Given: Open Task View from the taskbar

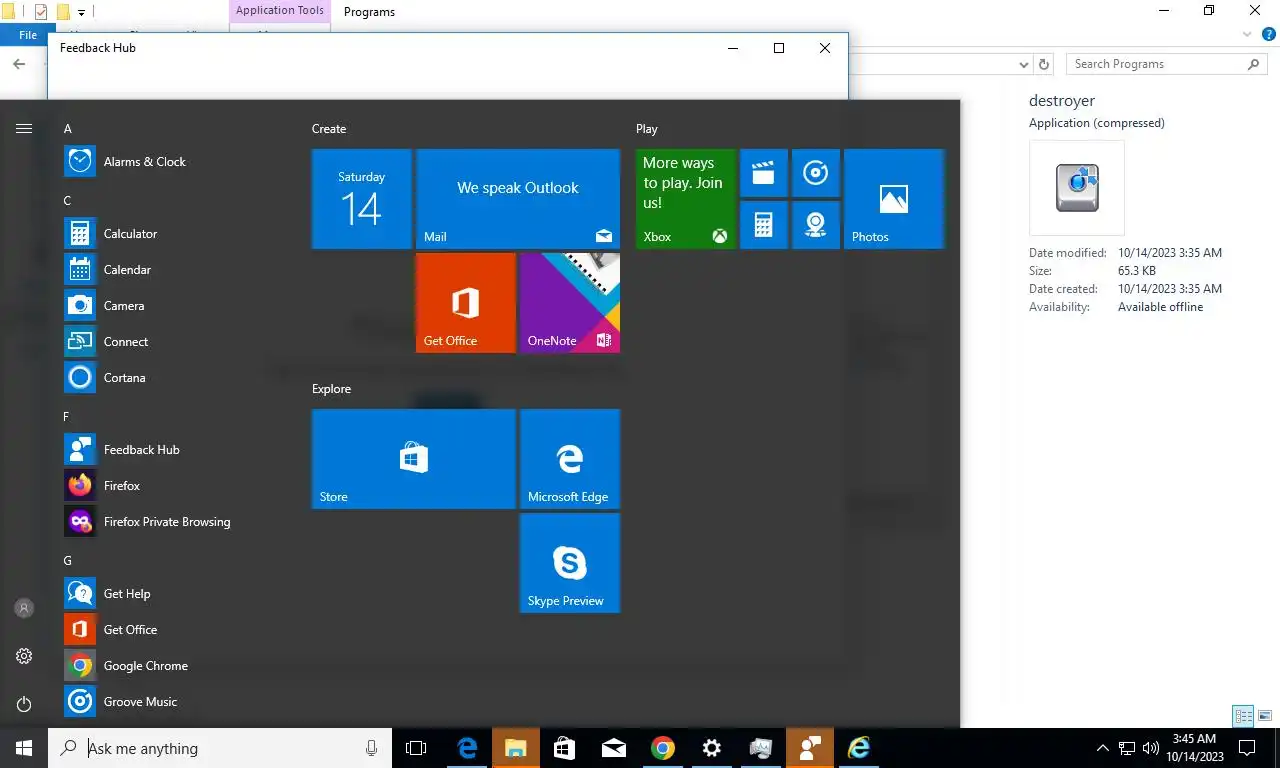Looking at the screenshot, I should (x=416, y=748).
